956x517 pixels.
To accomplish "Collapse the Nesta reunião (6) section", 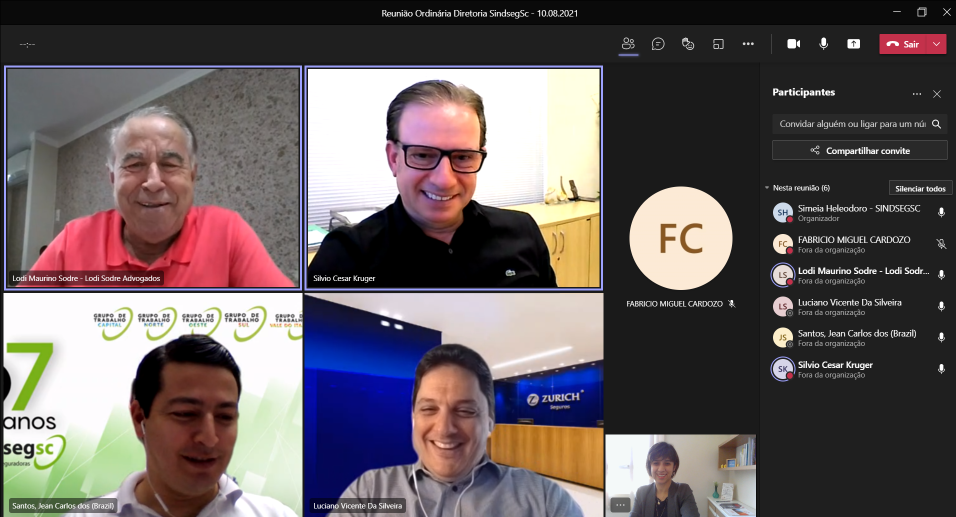I will coord(767,188).
